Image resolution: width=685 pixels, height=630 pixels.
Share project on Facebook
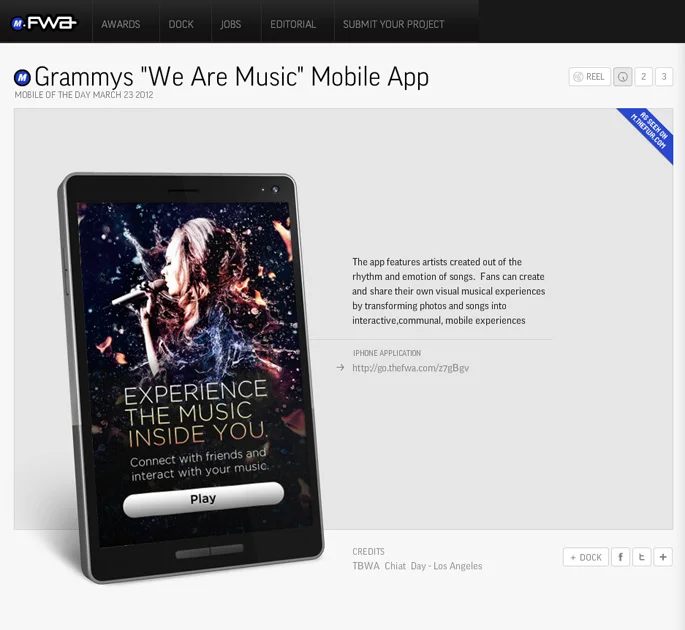620,557
